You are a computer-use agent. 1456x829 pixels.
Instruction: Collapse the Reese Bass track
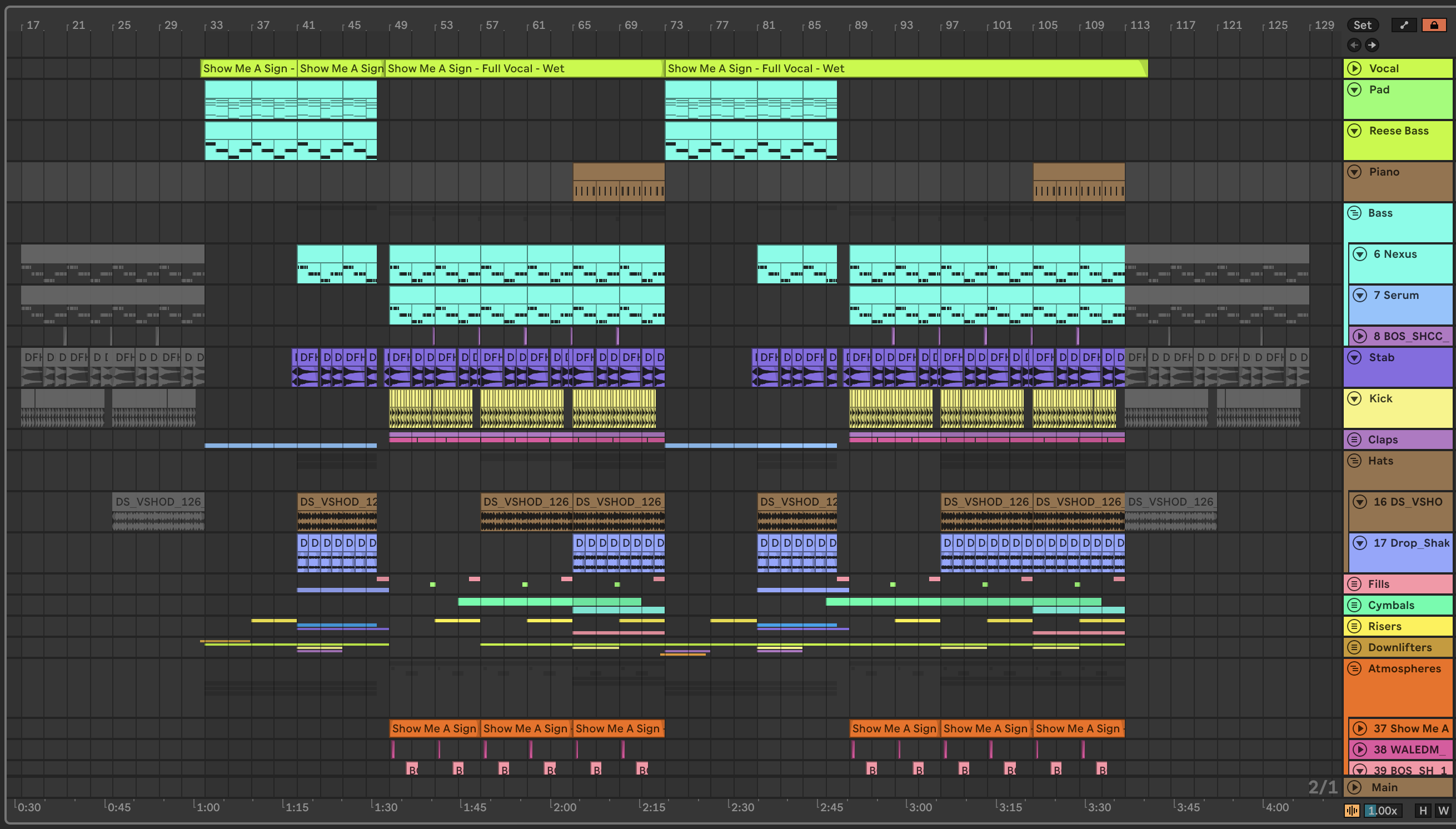pos(1354,131)
